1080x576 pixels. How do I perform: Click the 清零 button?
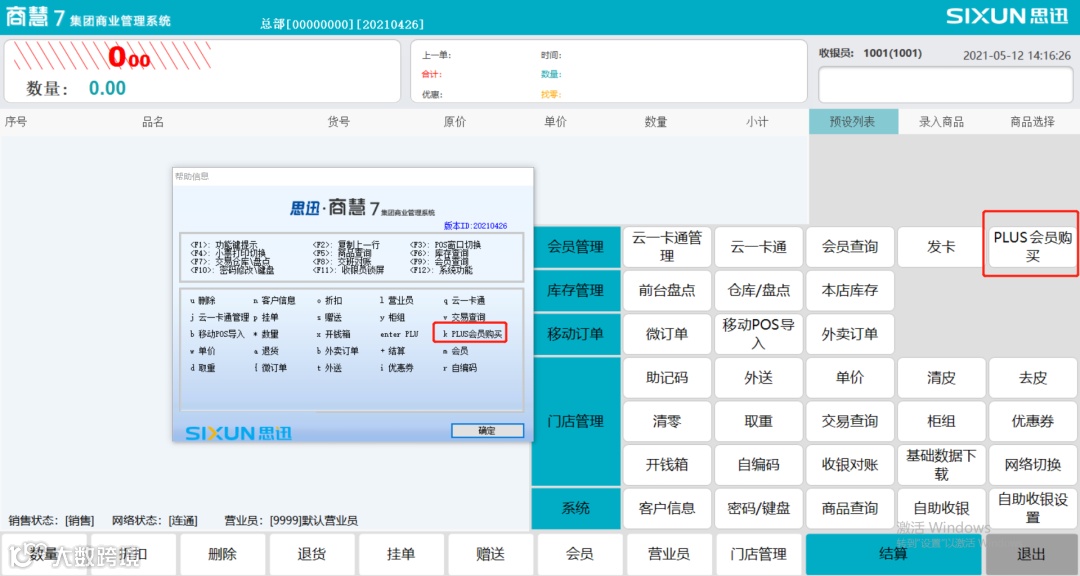[x=667, y=421]
